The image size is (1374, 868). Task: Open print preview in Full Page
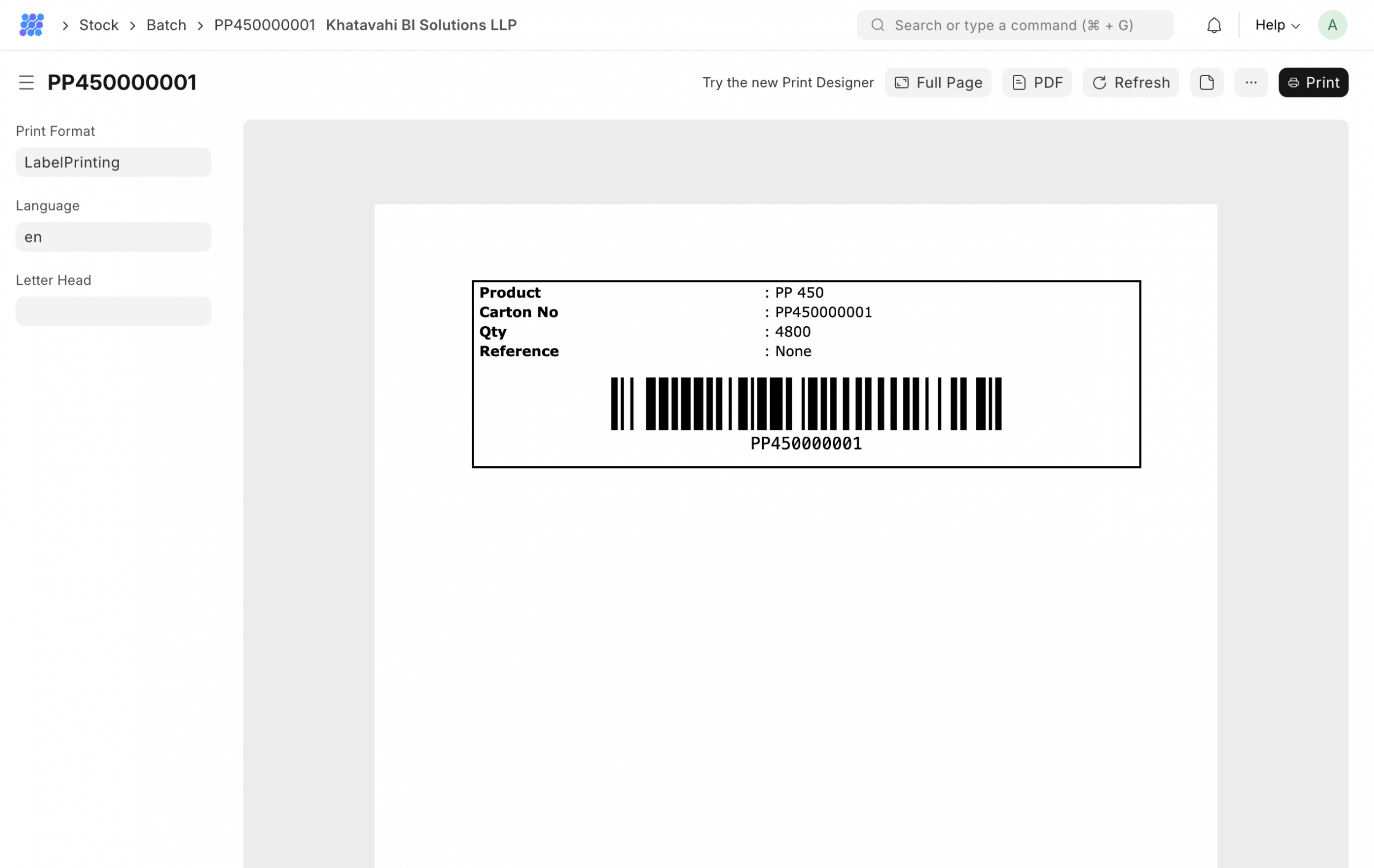(938, 83)
